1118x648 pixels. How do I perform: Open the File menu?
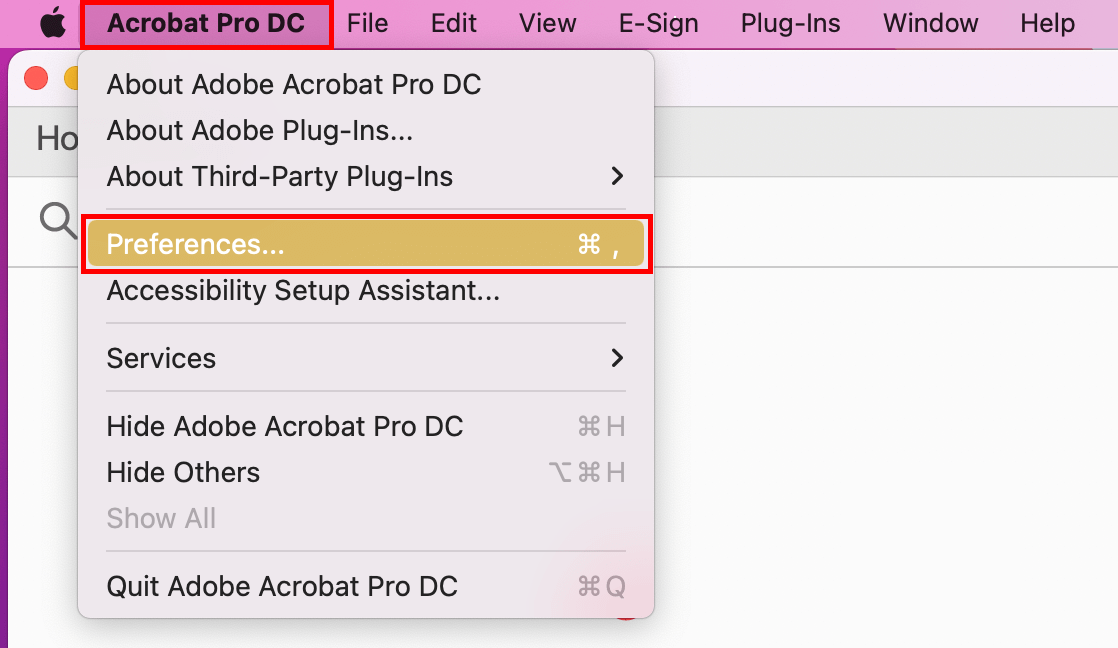(x=367, y=23)
